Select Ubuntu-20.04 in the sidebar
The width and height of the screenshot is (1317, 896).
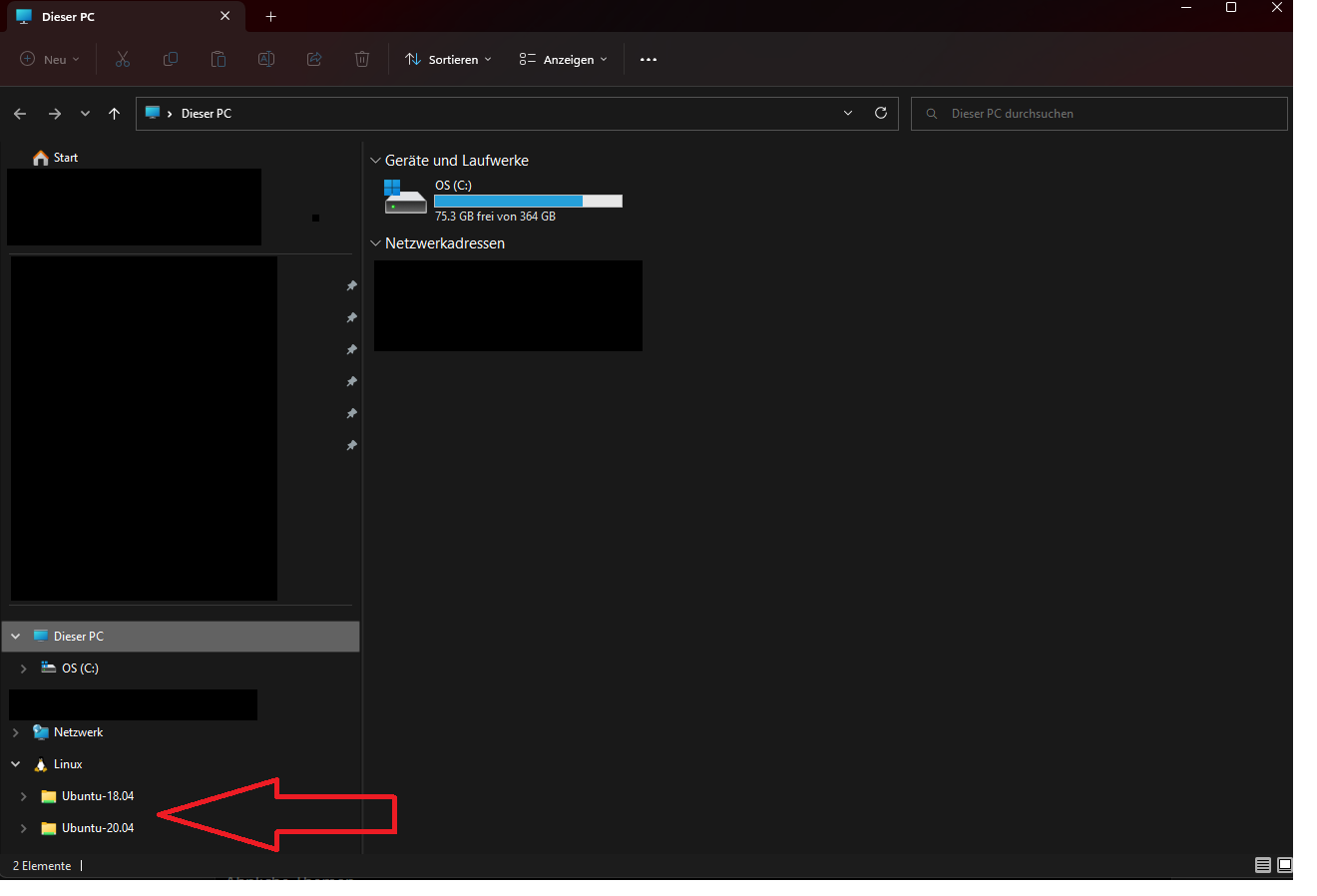(x=98, y=828)
